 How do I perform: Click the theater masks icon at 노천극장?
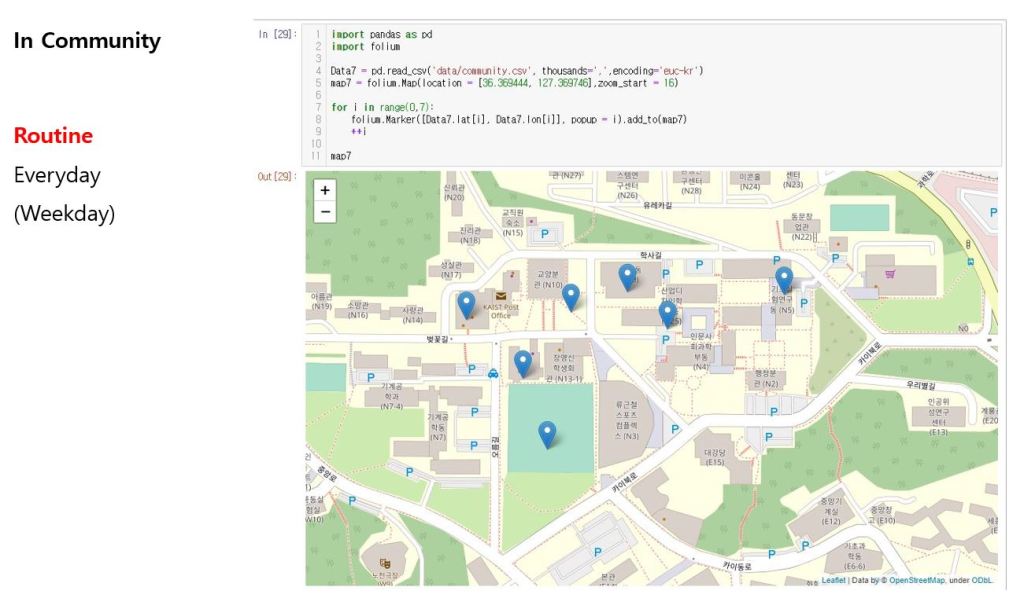384,565
